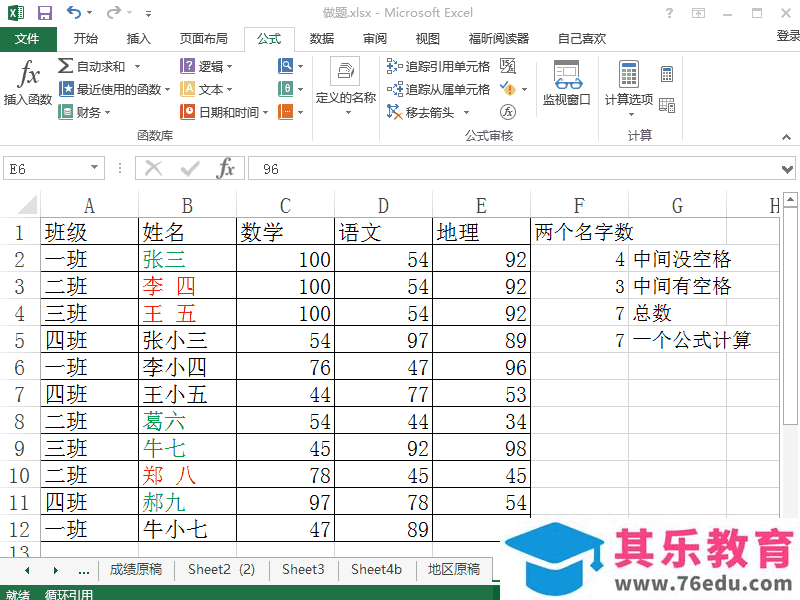The height and width of the screenshot is (600, 800).
Task: Expand Error Checking dropdown arrow
Action: [524, 89]
